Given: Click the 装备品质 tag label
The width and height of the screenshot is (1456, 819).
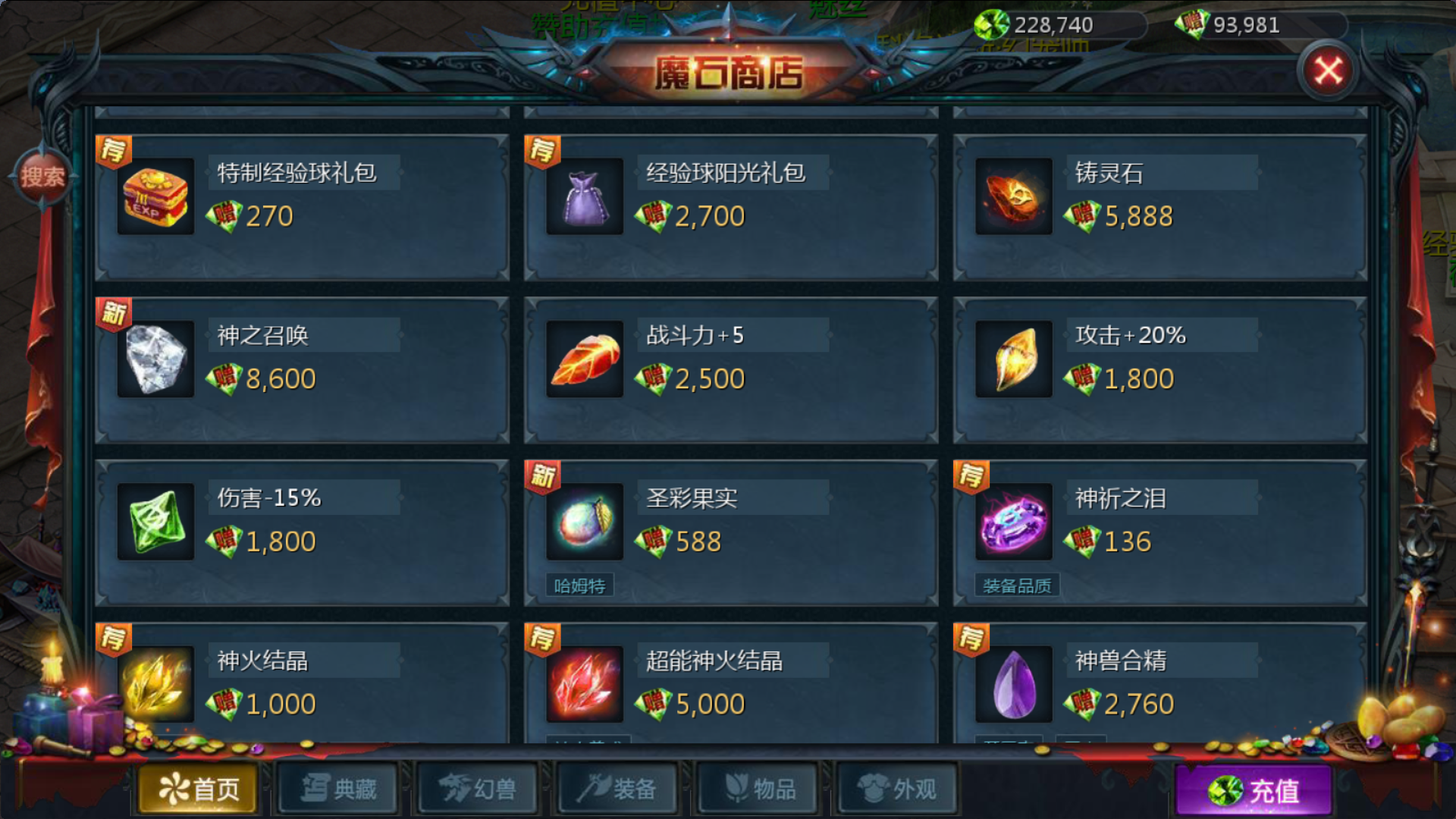Looking at the screenshot, I should (1017, 585).
